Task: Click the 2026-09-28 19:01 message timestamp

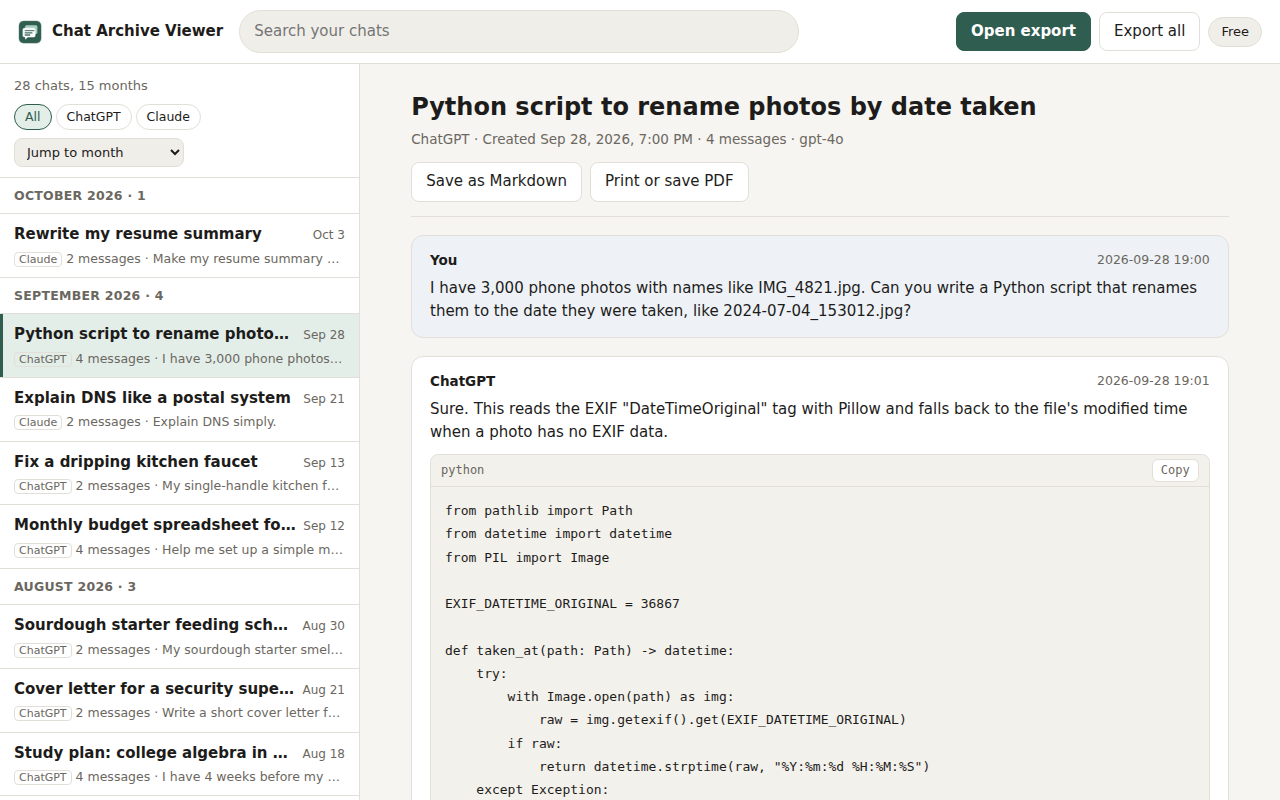Action: point(1153,381)
